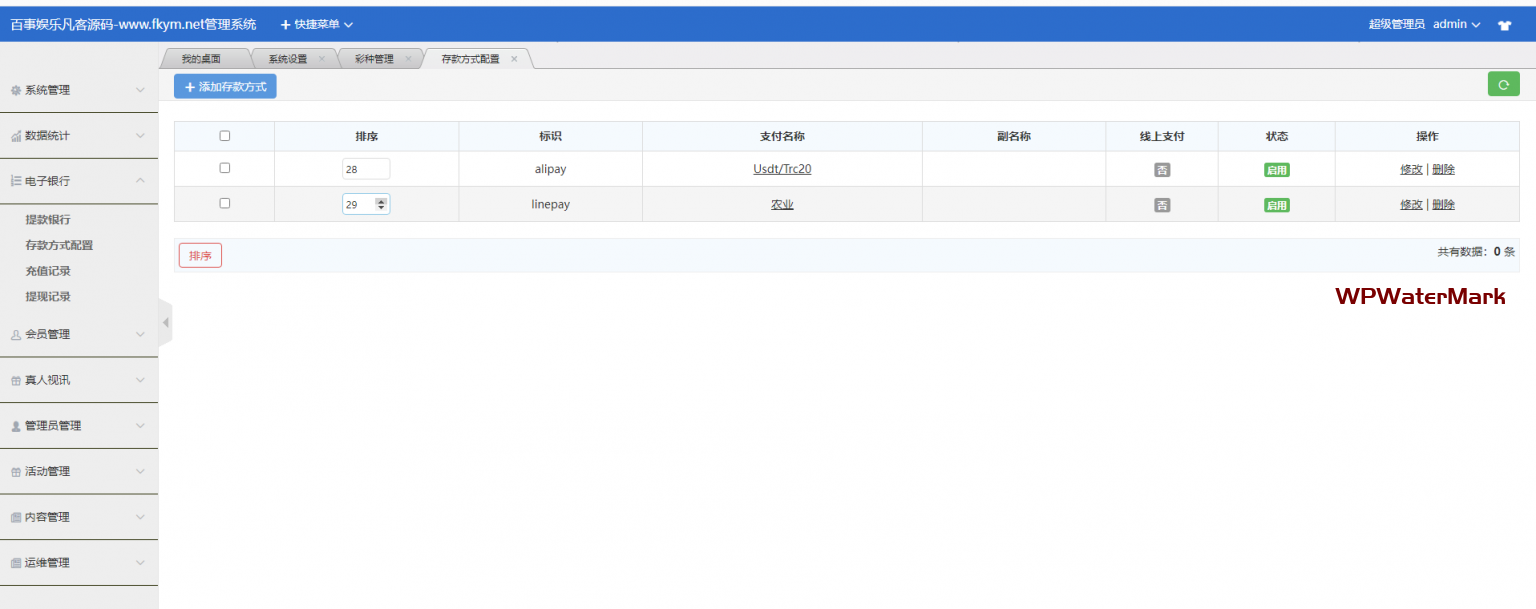1536x609 pixels.
Task: Click the 线上支付 column header
Action: coord(1162,137)
